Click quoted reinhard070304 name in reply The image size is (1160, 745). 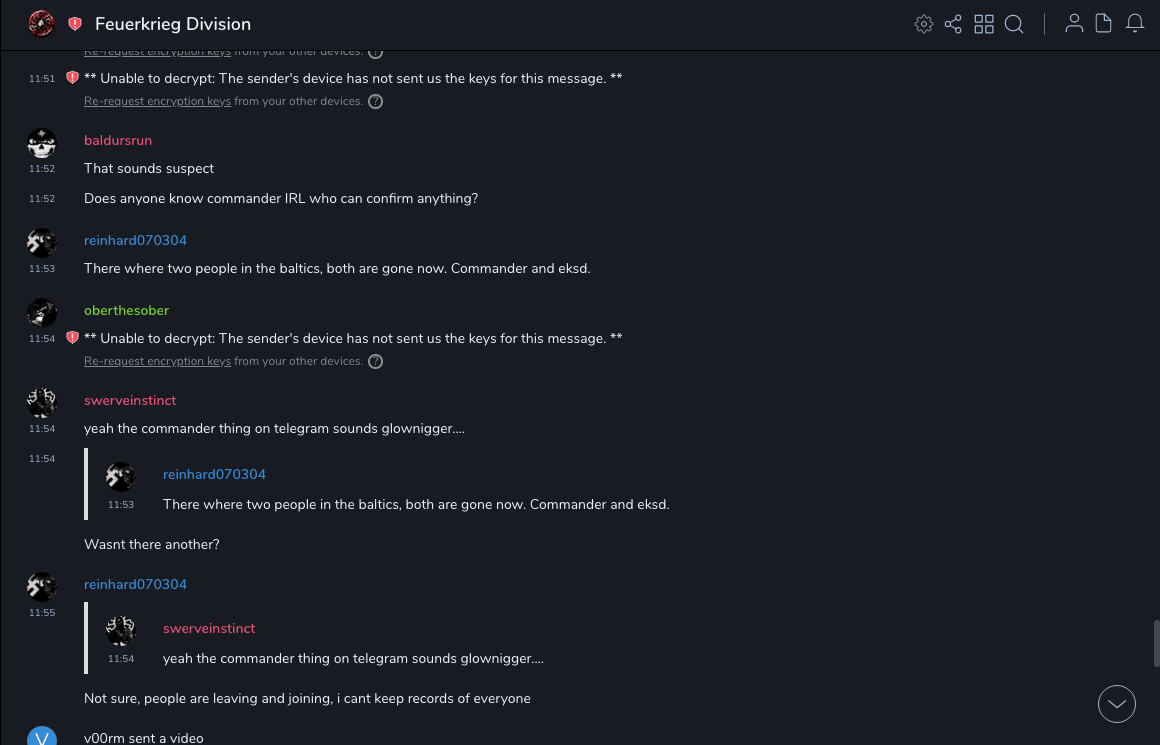214,474
